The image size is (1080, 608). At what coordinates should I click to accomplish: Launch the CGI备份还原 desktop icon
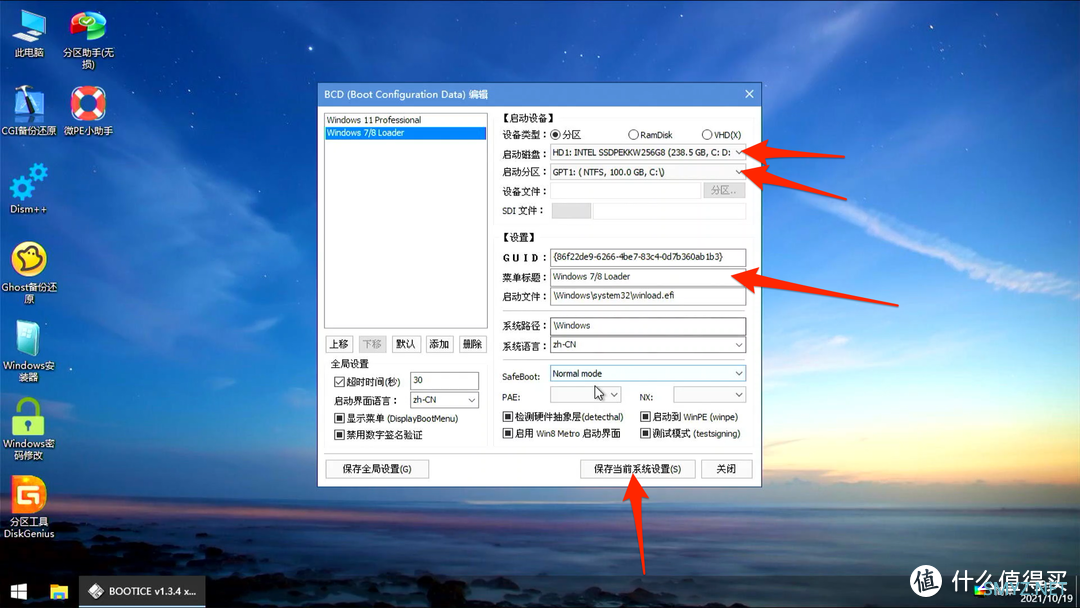pyautogui.click(x=29, y=111)
